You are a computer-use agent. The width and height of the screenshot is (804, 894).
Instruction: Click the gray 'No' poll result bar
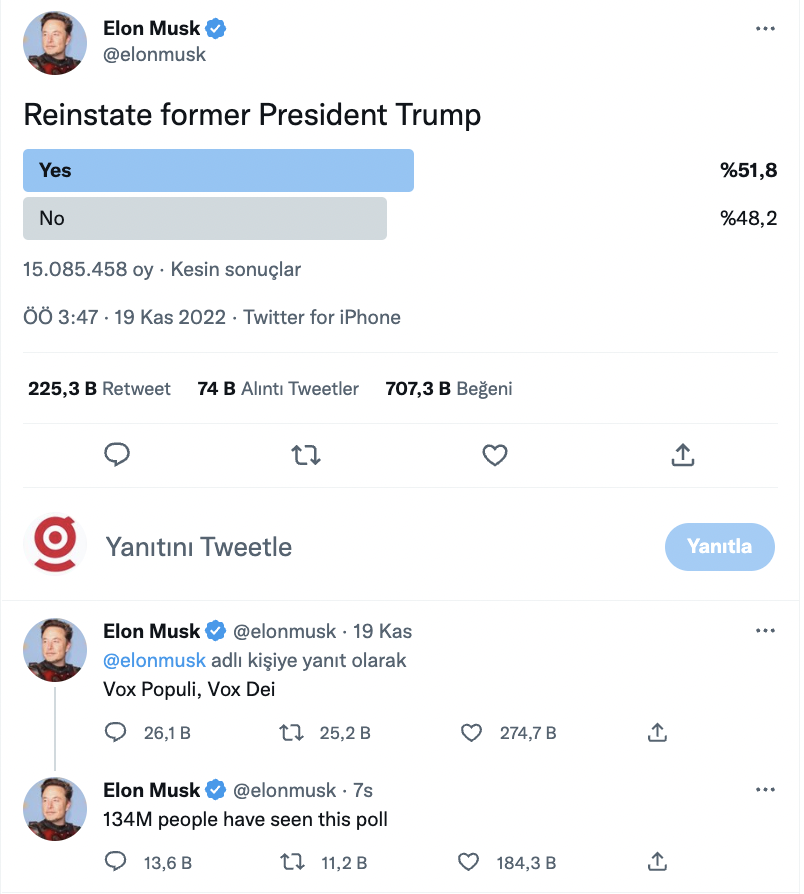tap(205, 218)
